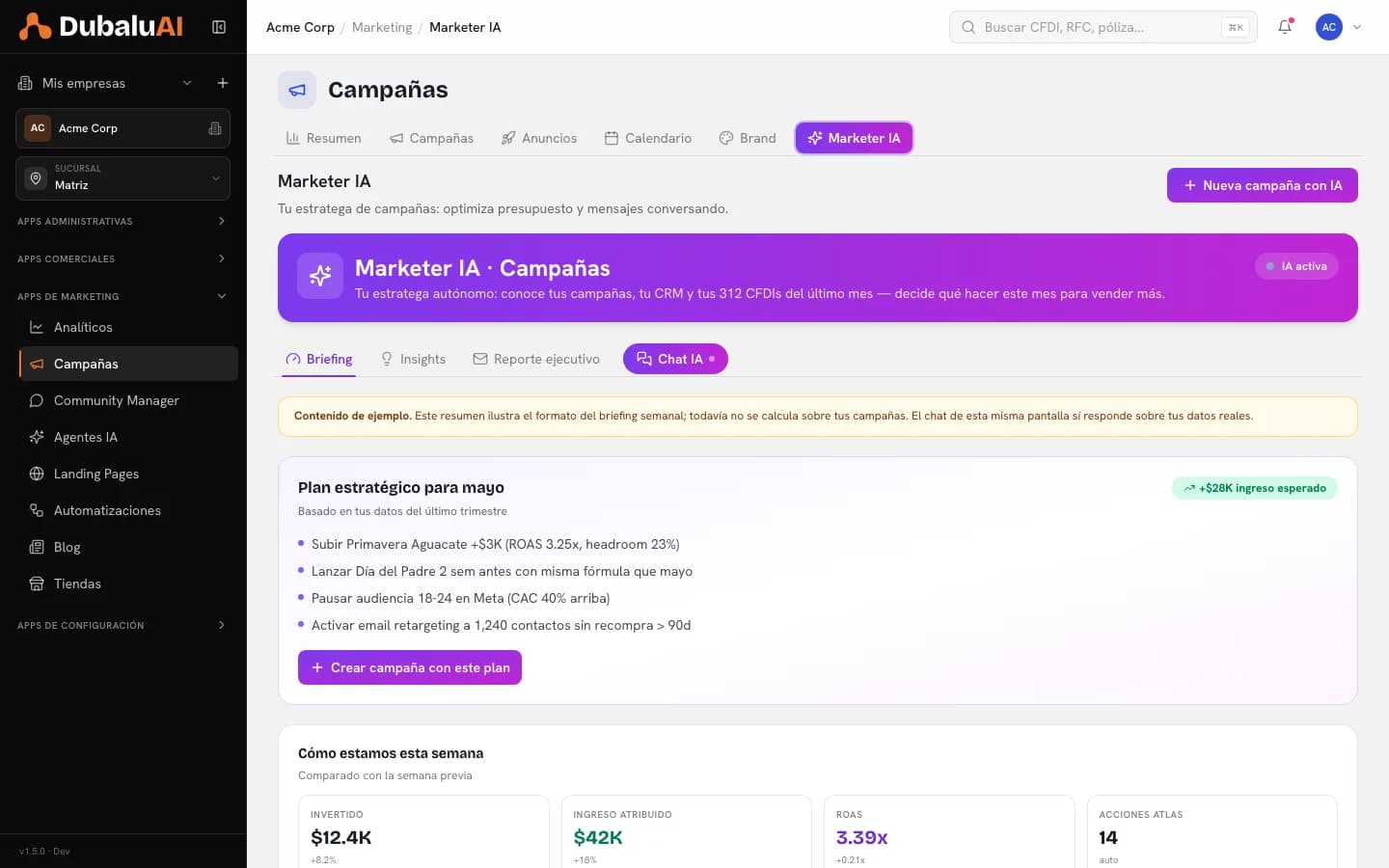Switch to Resumen tab
1389x868 pixels.
323,138
